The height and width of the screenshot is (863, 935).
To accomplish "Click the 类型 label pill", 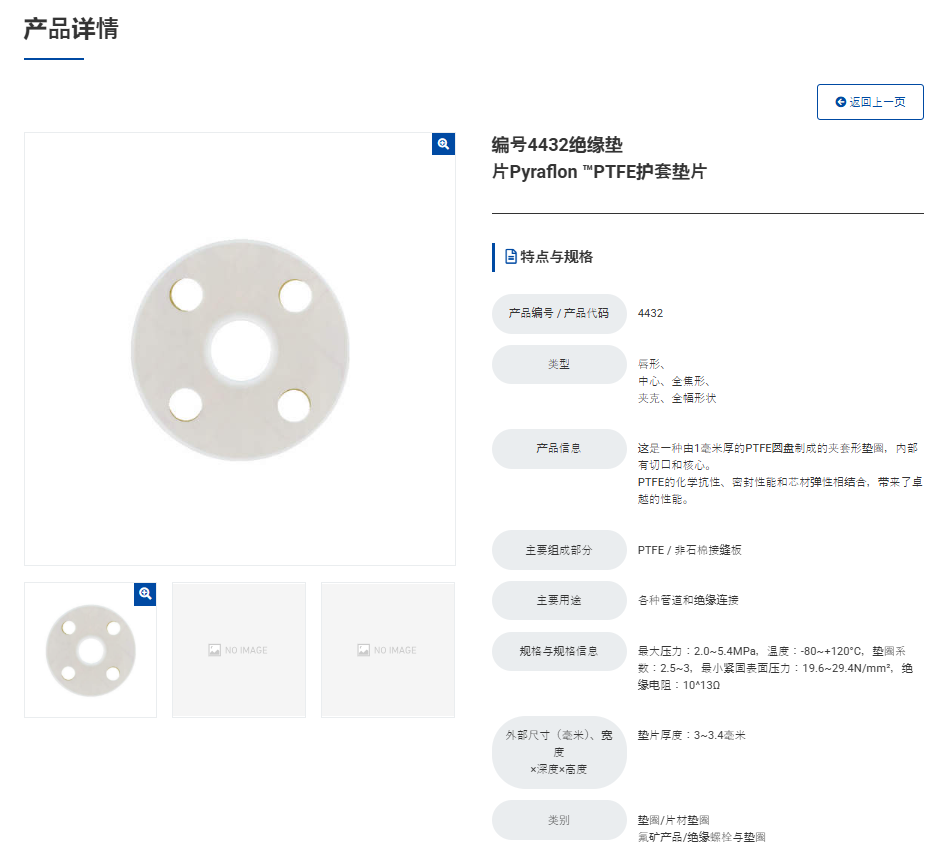I will (559, 364).
